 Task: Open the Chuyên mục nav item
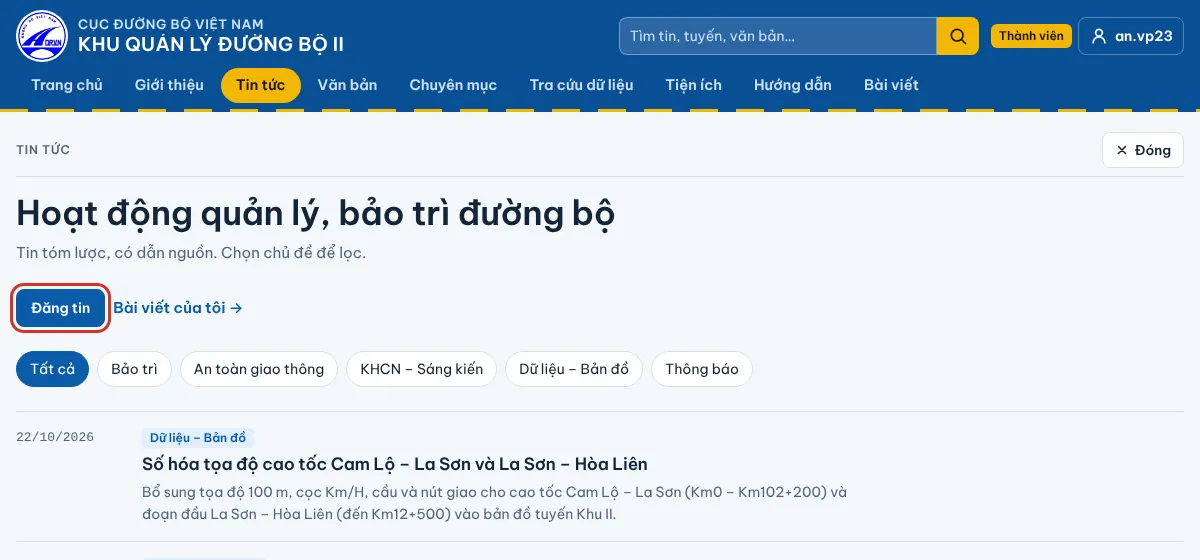pyautogui.click(x=453, y=85)
